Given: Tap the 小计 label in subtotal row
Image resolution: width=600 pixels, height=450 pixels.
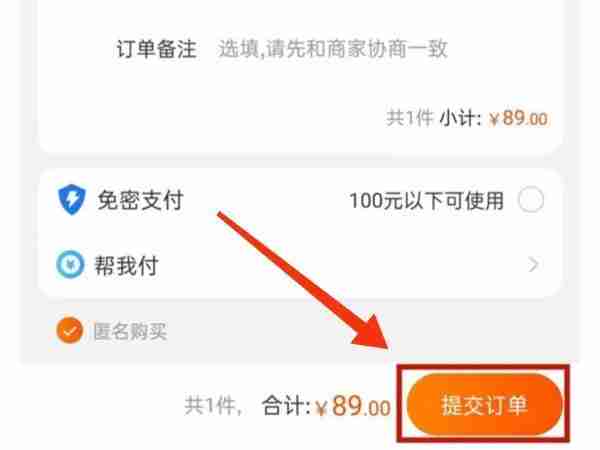Looking at the screenshot, I should pyautogui.click(x=460, y=118).
